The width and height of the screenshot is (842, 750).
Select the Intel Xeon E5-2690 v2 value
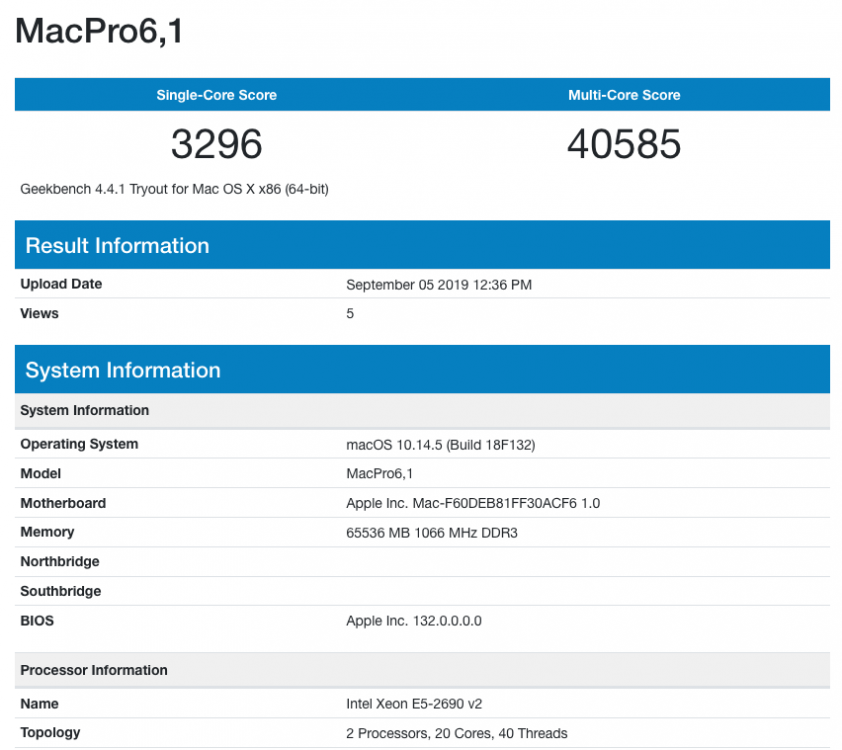tap(414, 704)
